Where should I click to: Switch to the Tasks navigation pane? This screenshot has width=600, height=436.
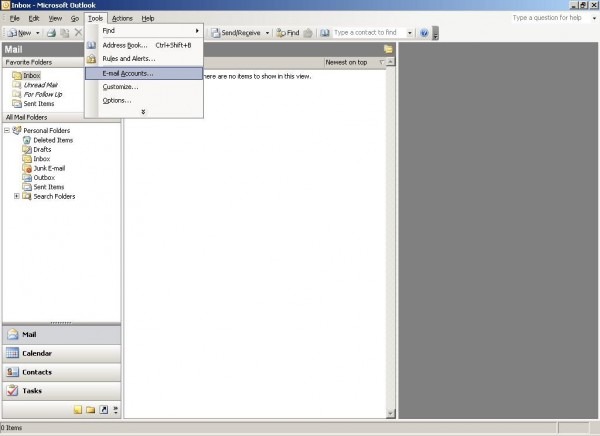coord(61,391)
